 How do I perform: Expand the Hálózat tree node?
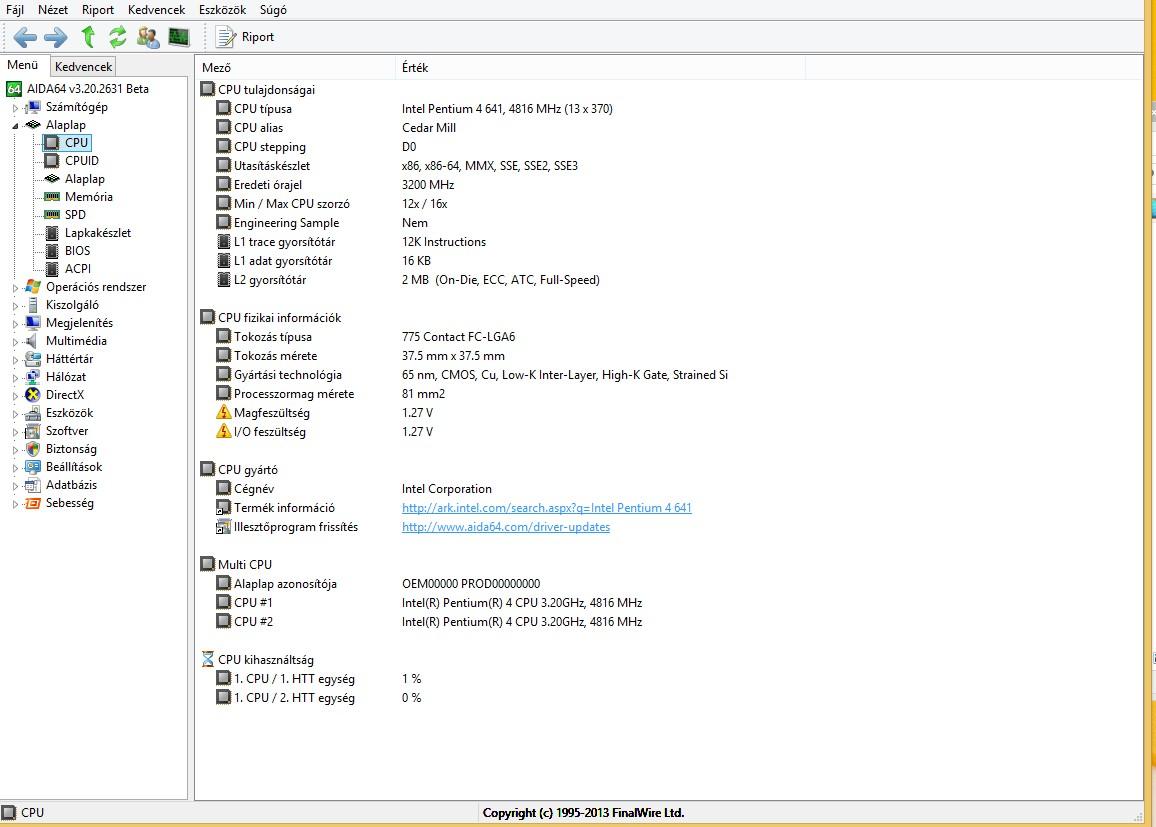(x=15, y=377)
